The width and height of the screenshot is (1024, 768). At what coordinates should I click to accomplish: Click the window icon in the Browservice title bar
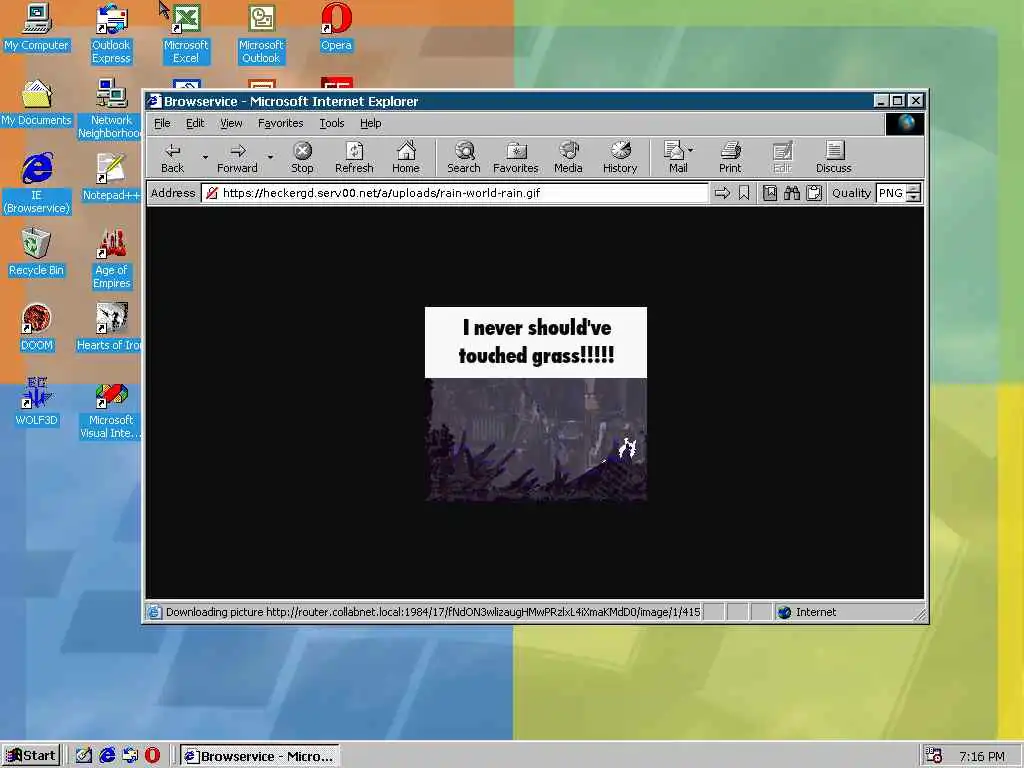154,101
